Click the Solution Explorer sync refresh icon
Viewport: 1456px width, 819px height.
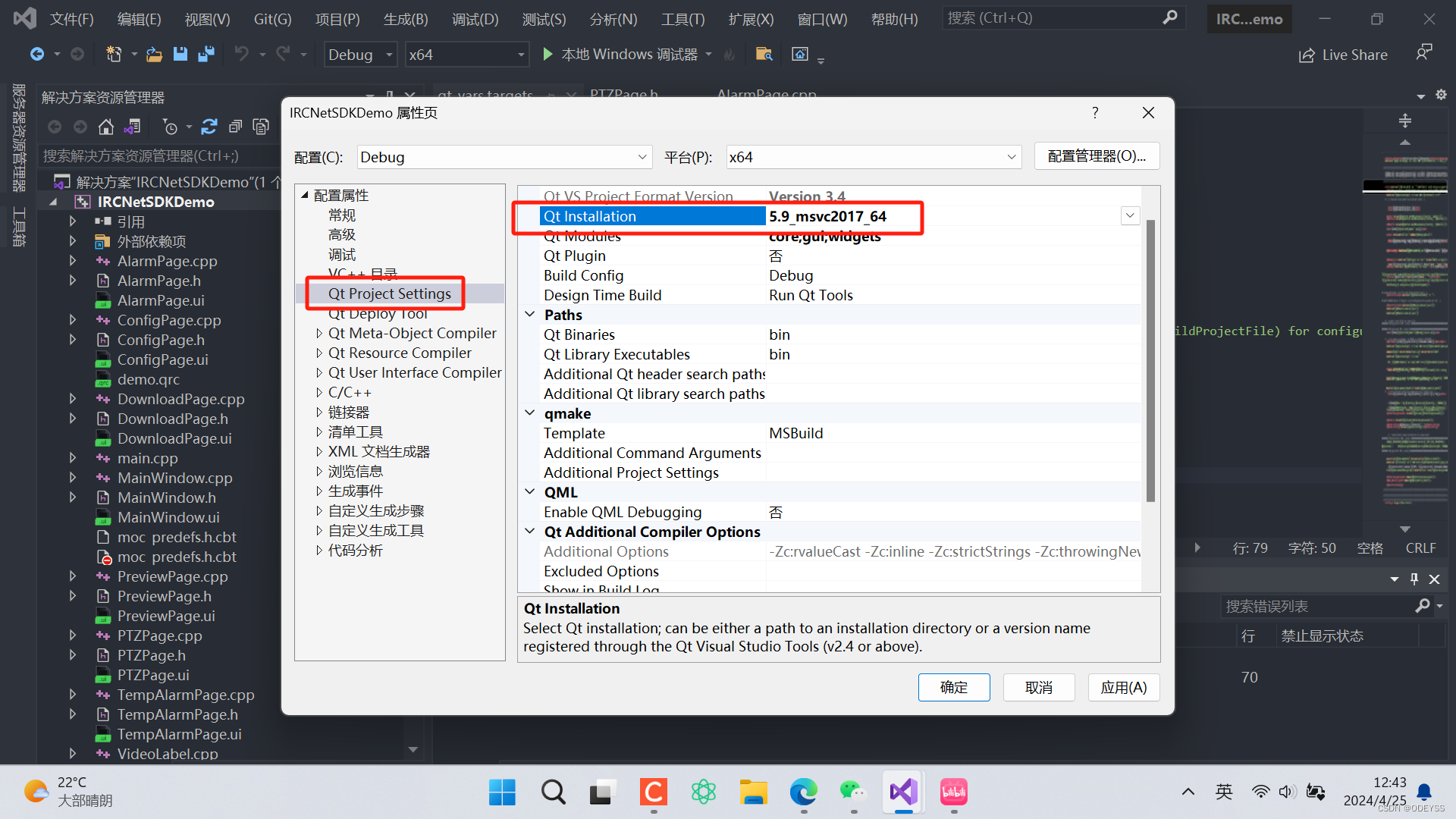click(x=209, y=127)
